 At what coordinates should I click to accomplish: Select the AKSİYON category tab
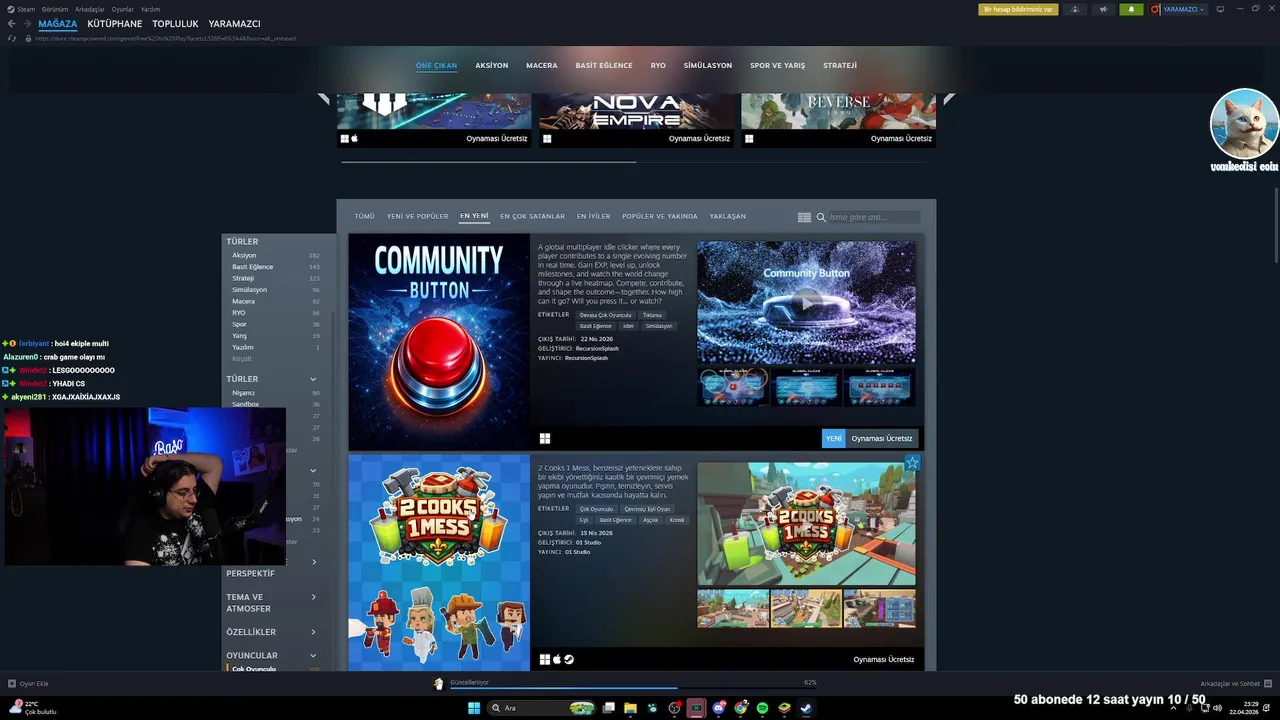click(x=492, y=65)
